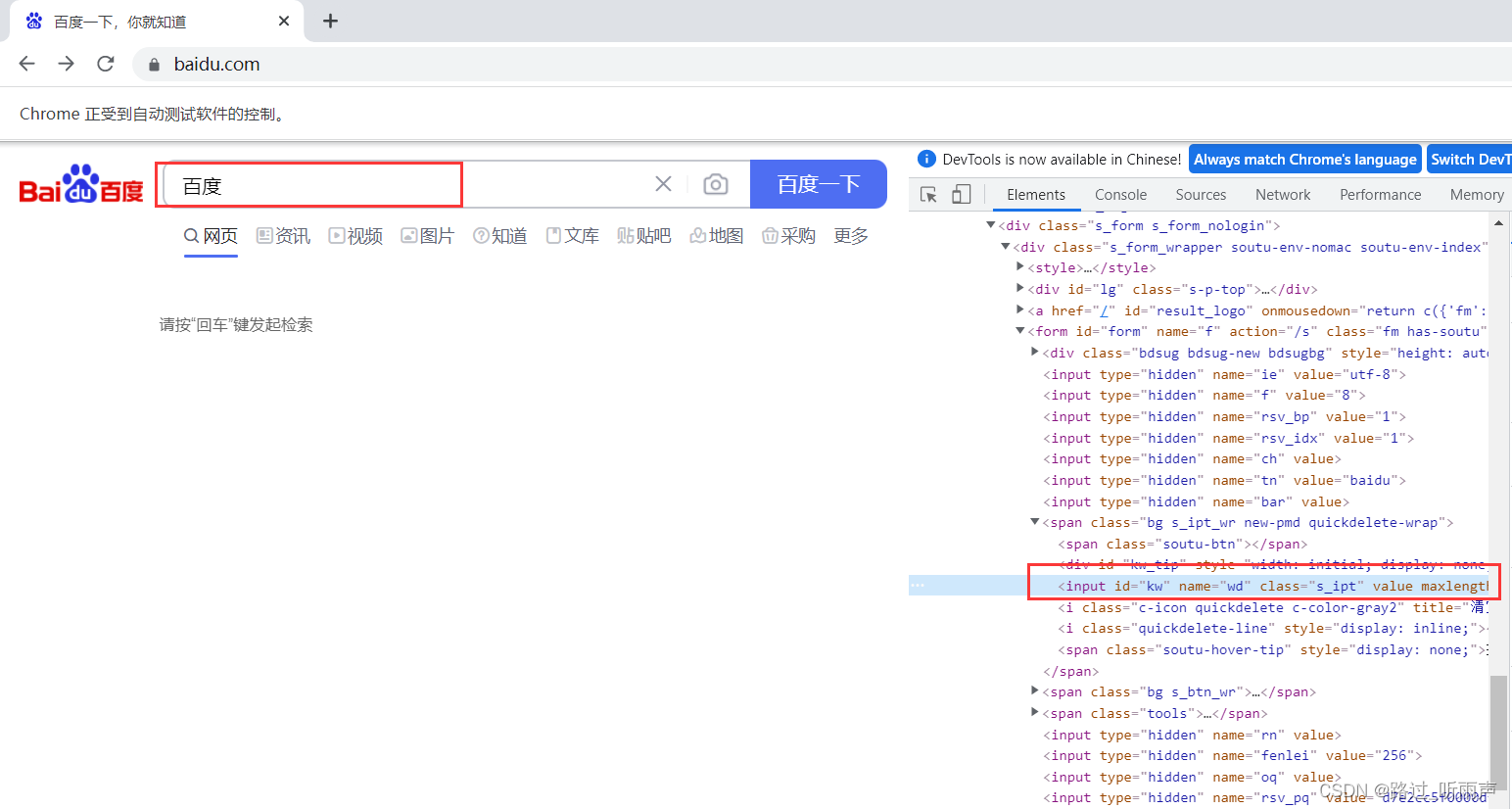Toggle the device toolbar icon in DevTools

[962, 195]
